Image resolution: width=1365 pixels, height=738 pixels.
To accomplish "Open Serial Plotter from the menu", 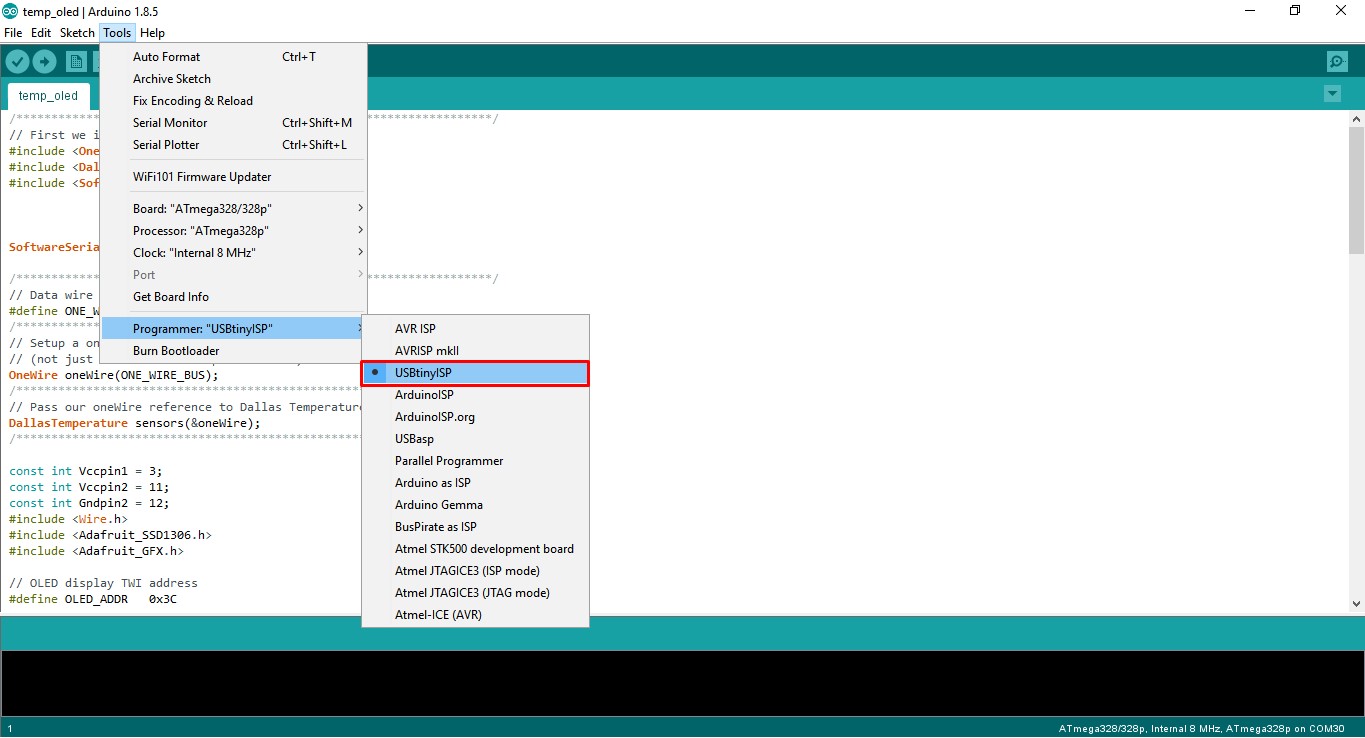I will point(233,145).
